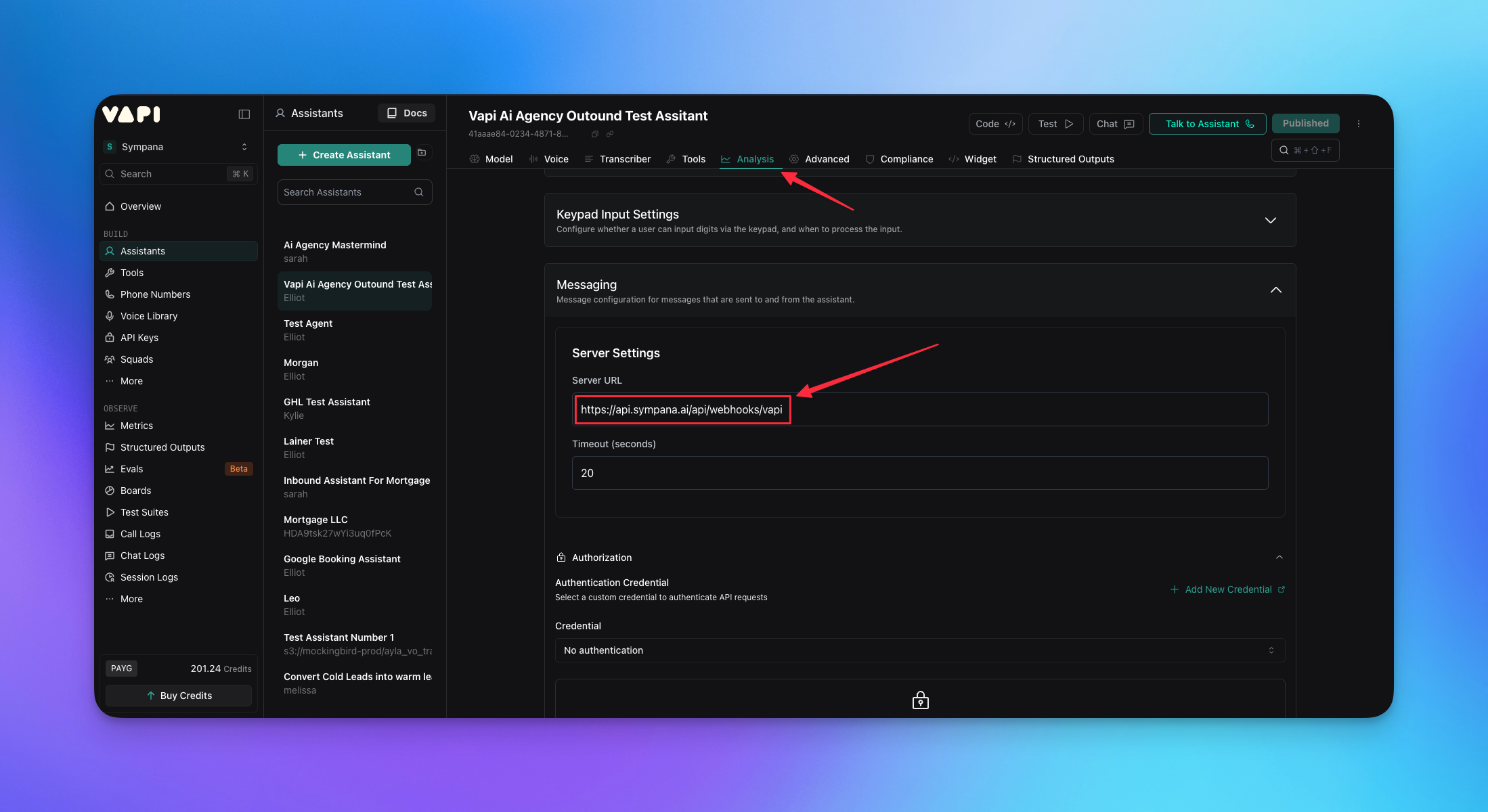Expand More under Observe section
Viewport: 1488px width, 812px height.
coord(179,599)
